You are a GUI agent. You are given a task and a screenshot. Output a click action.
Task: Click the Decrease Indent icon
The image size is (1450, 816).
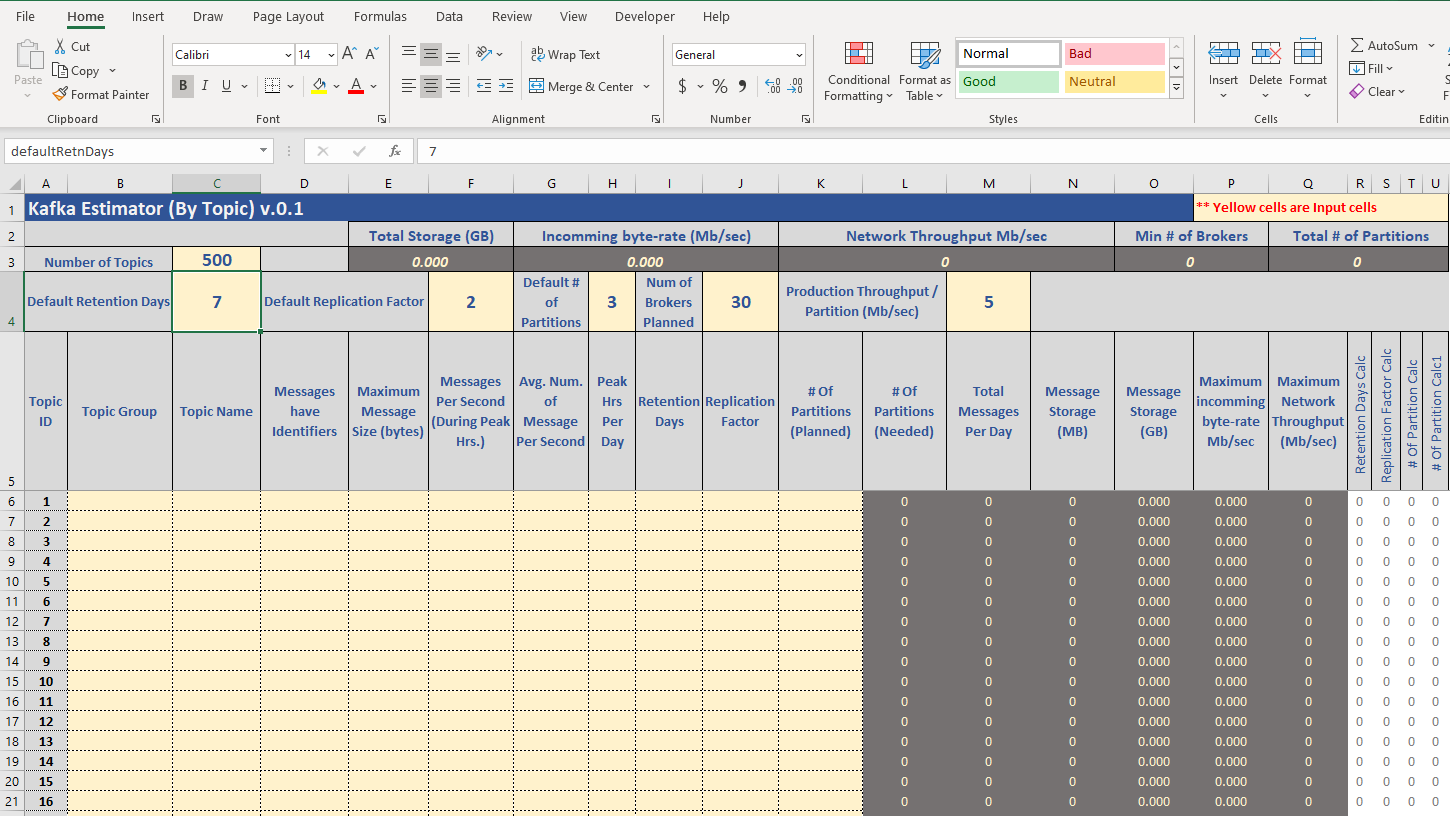(484, 86)
